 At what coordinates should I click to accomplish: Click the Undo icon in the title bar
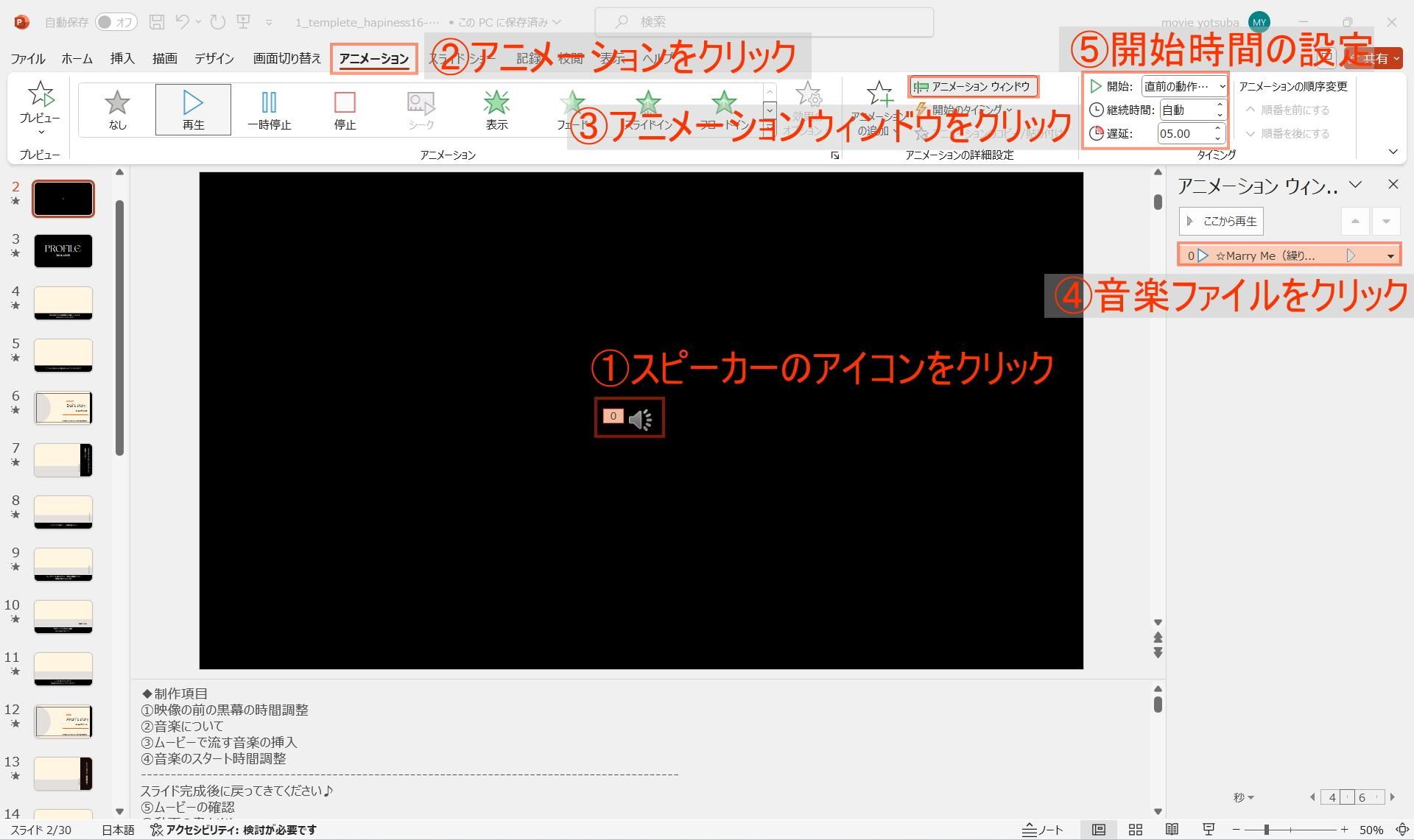point(182,22)
